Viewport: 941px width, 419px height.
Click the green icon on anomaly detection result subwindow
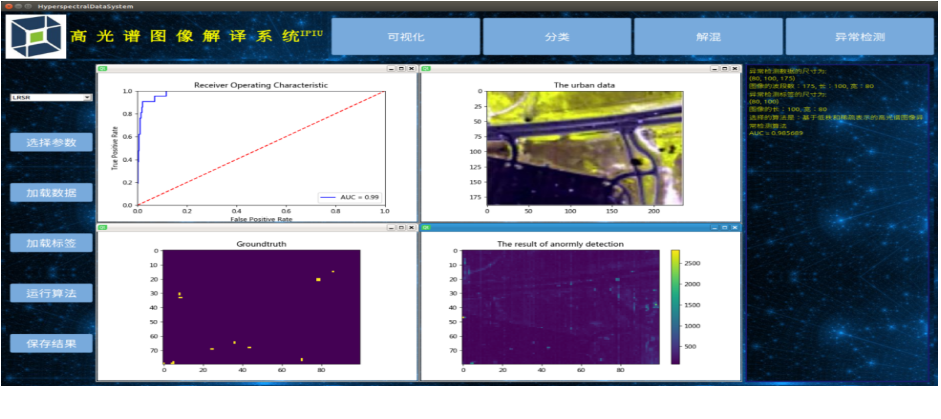click(x=427, y=228)
